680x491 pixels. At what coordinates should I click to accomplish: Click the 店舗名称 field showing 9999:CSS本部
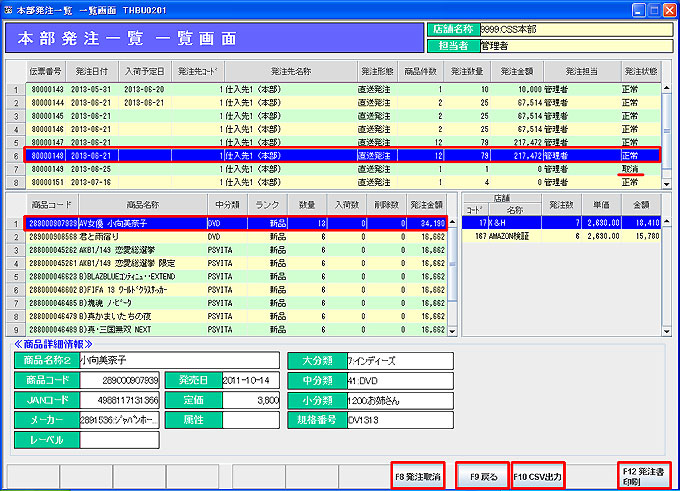[x=576, y=29]
